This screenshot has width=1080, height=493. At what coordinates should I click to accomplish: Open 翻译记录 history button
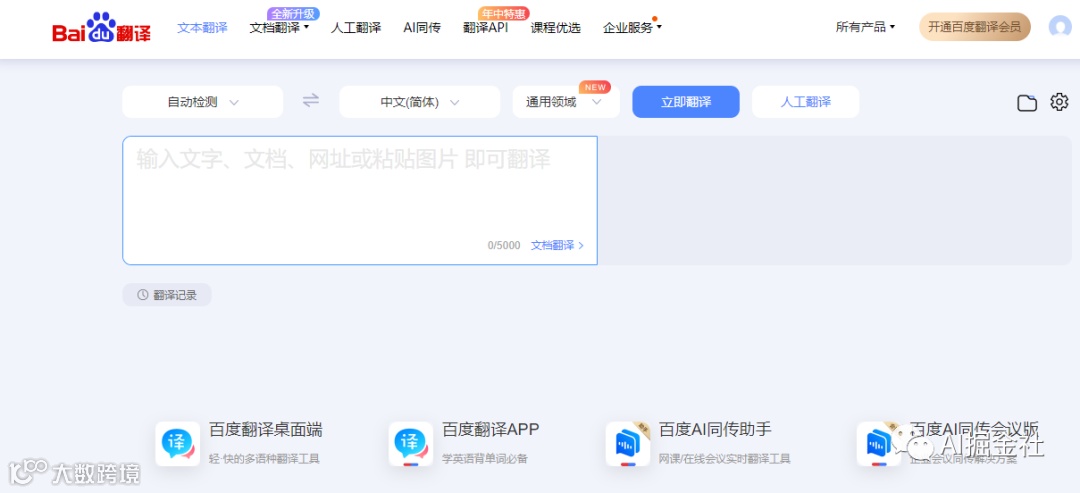tap(167, 295)
